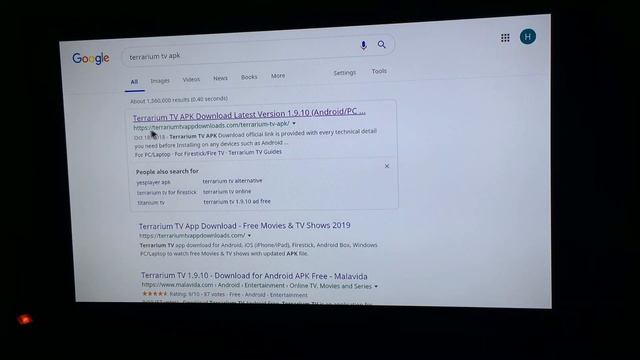Click the Google logo
The height and width of the screenshot is (360, 640).
click(91, 58)
